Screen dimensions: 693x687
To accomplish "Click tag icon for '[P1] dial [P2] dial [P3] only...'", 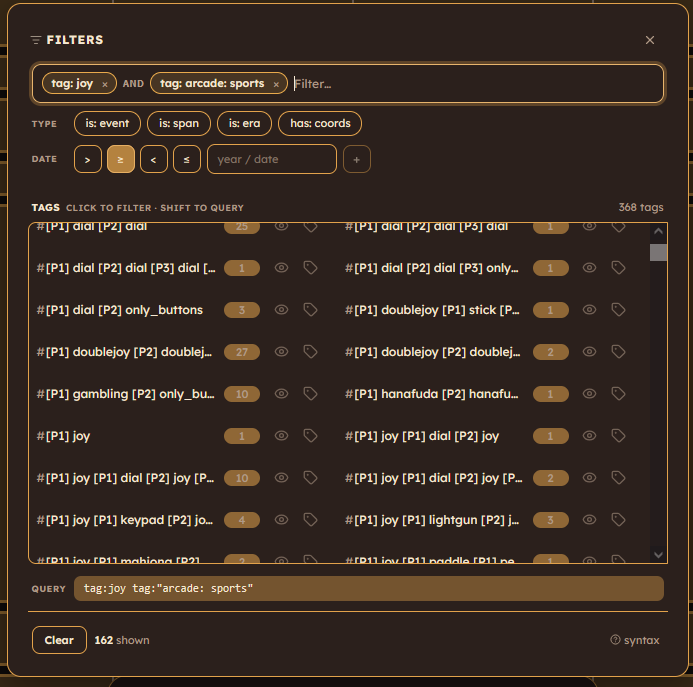I will 618,267.
